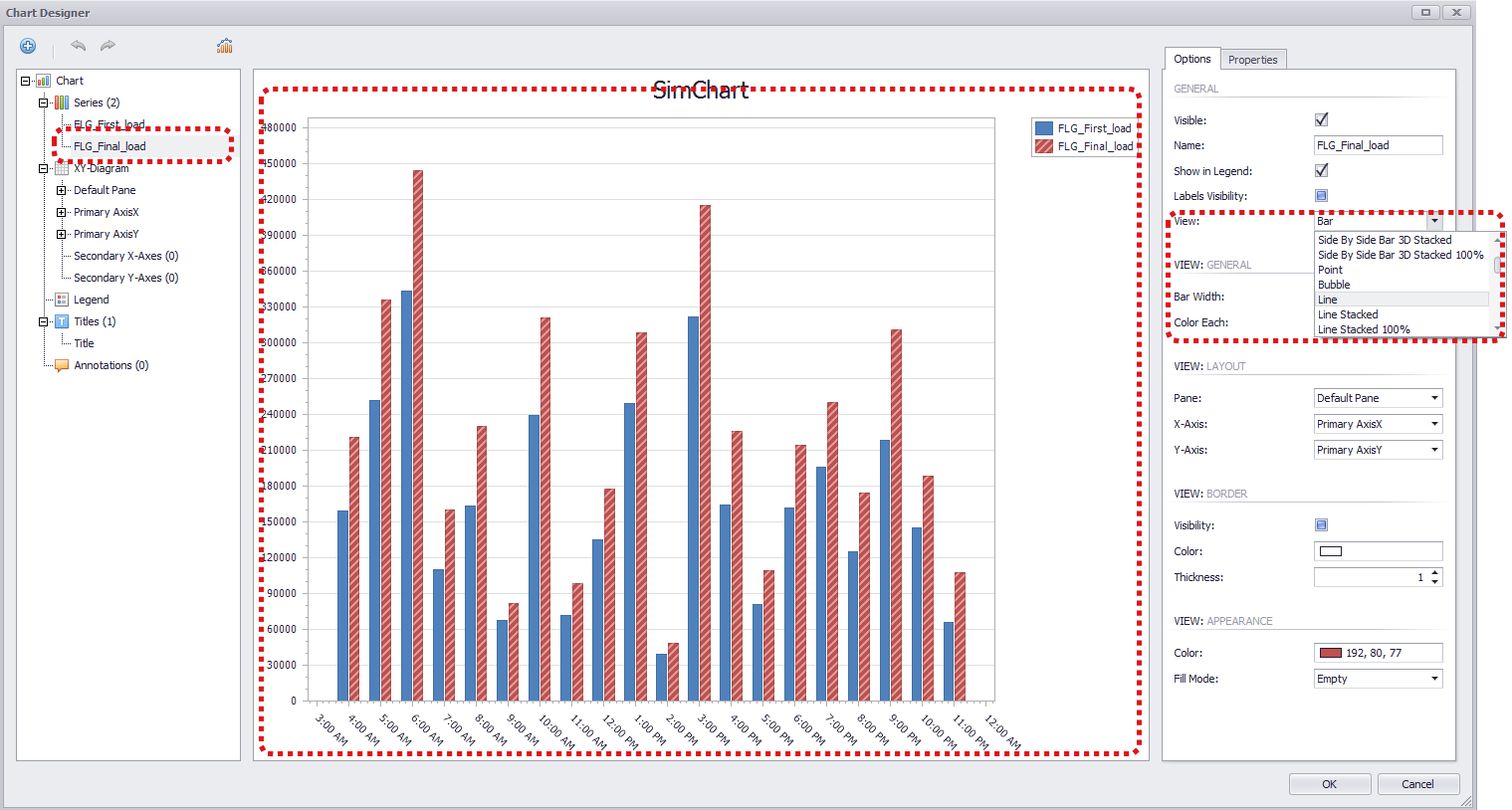
Task: Click the Name input field
Action: [x=1378, y=145]
